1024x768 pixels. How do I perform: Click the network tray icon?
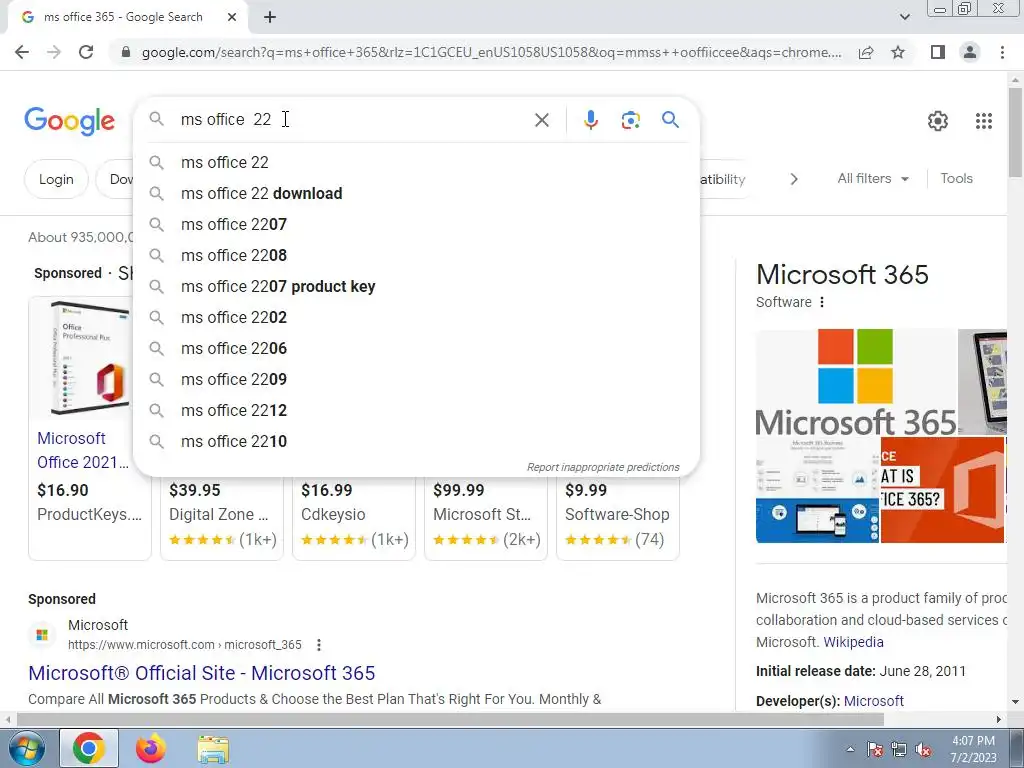pyautogui.click(x=899, y=750)
